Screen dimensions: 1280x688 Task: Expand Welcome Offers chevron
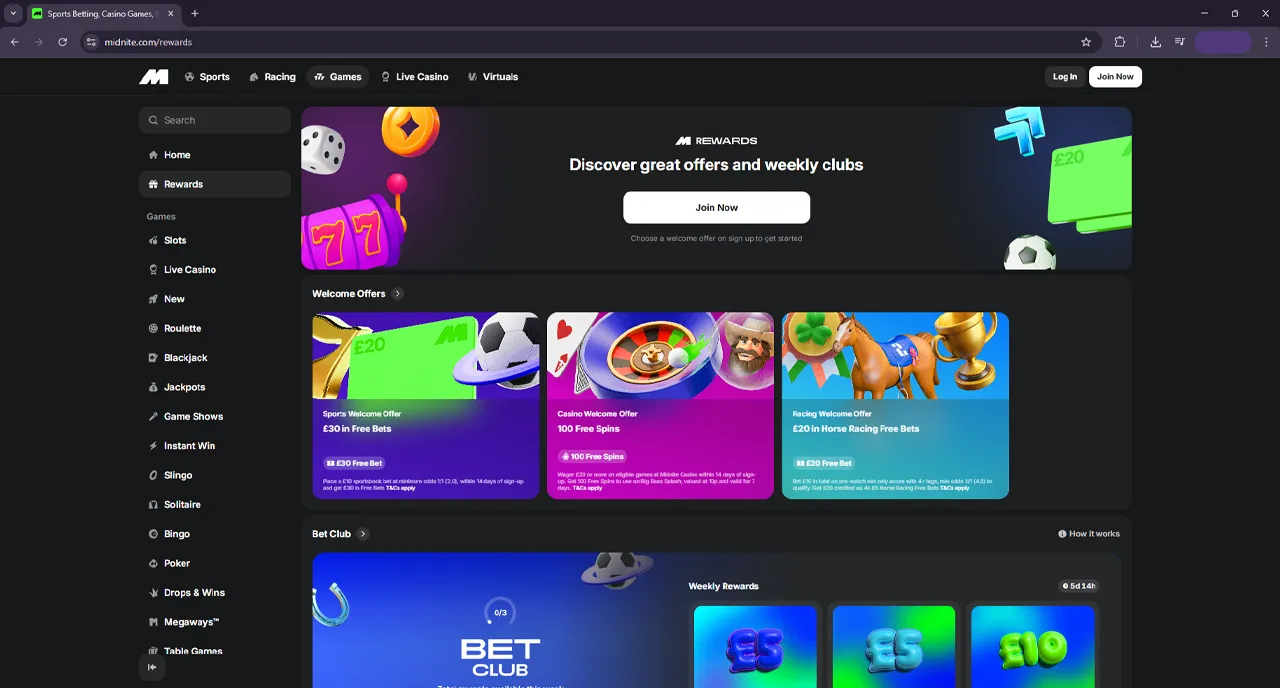(x=397, y=294)
